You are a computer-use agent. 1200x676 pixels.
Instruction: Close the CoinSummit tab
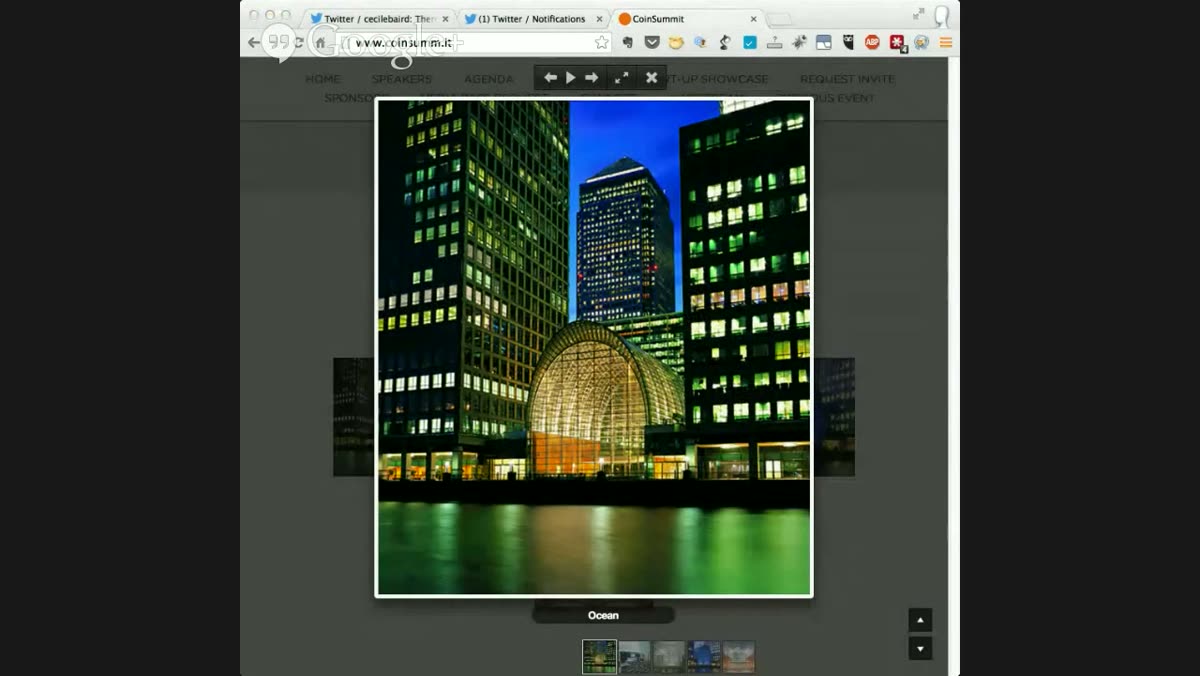754,19
